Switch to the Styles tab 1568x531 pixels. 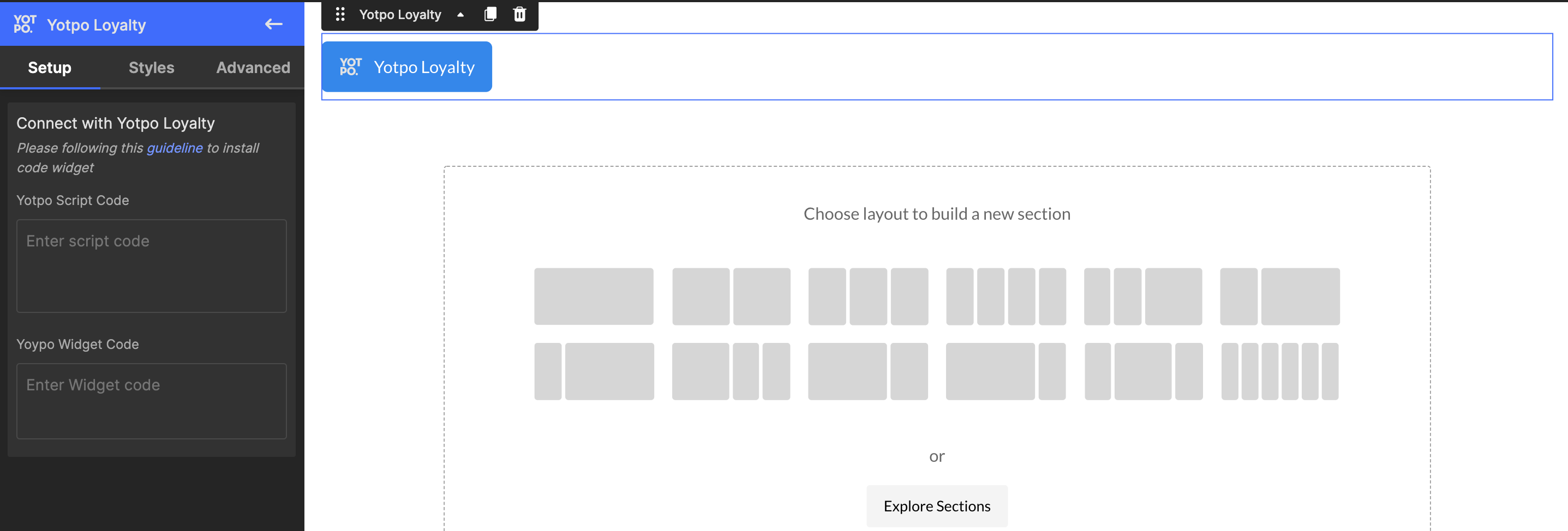tap(151, 68)
